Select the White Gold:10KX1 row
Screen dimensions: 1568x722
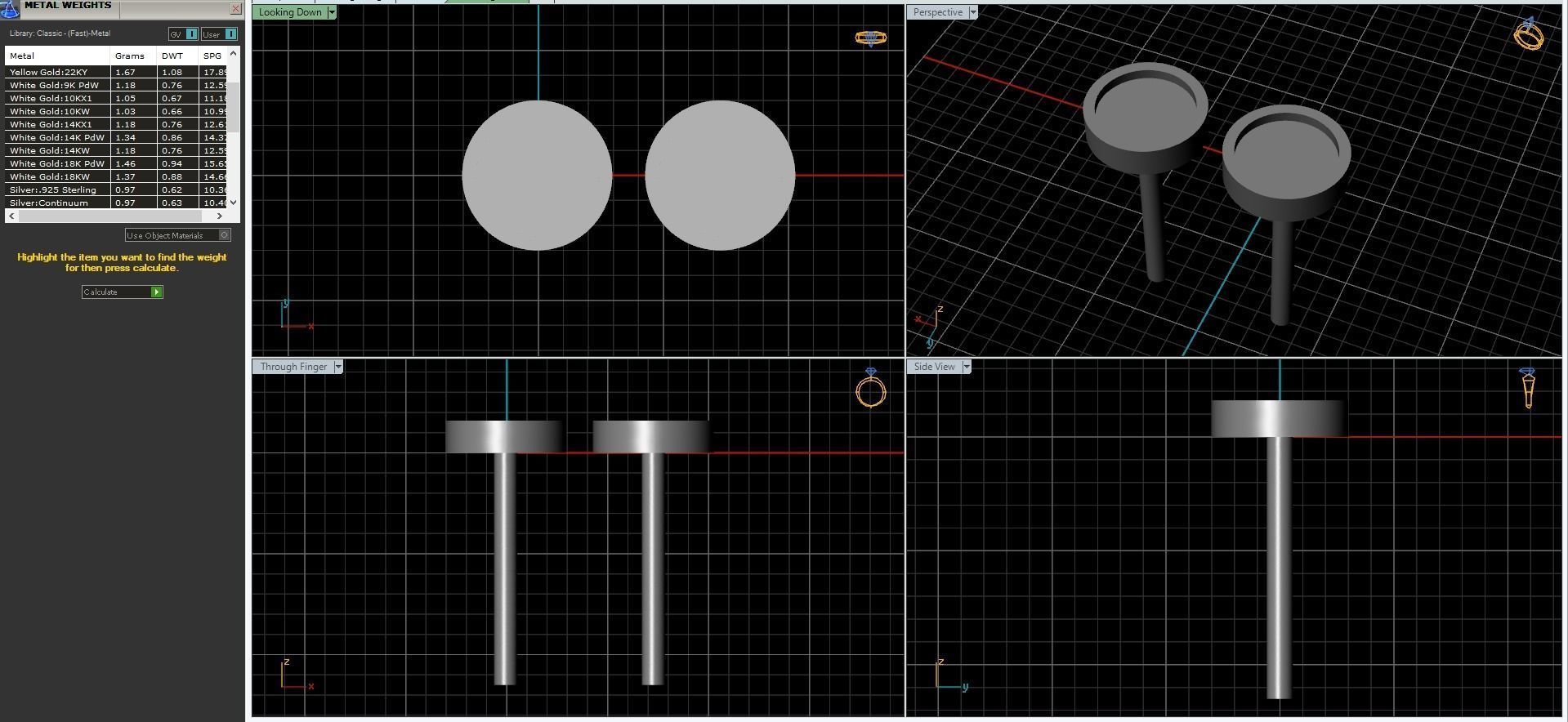(117, 98)
